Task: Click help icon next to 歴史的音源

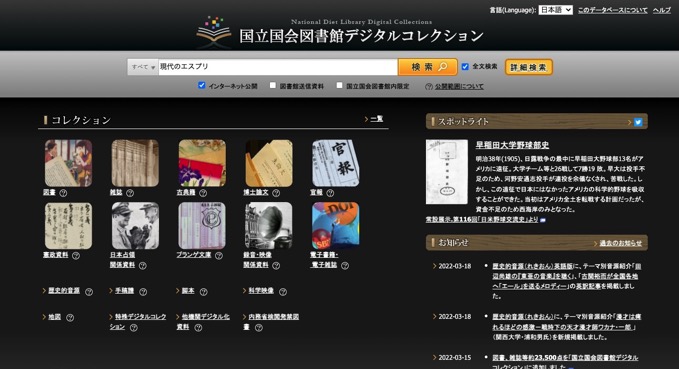Action: (89, 292)
